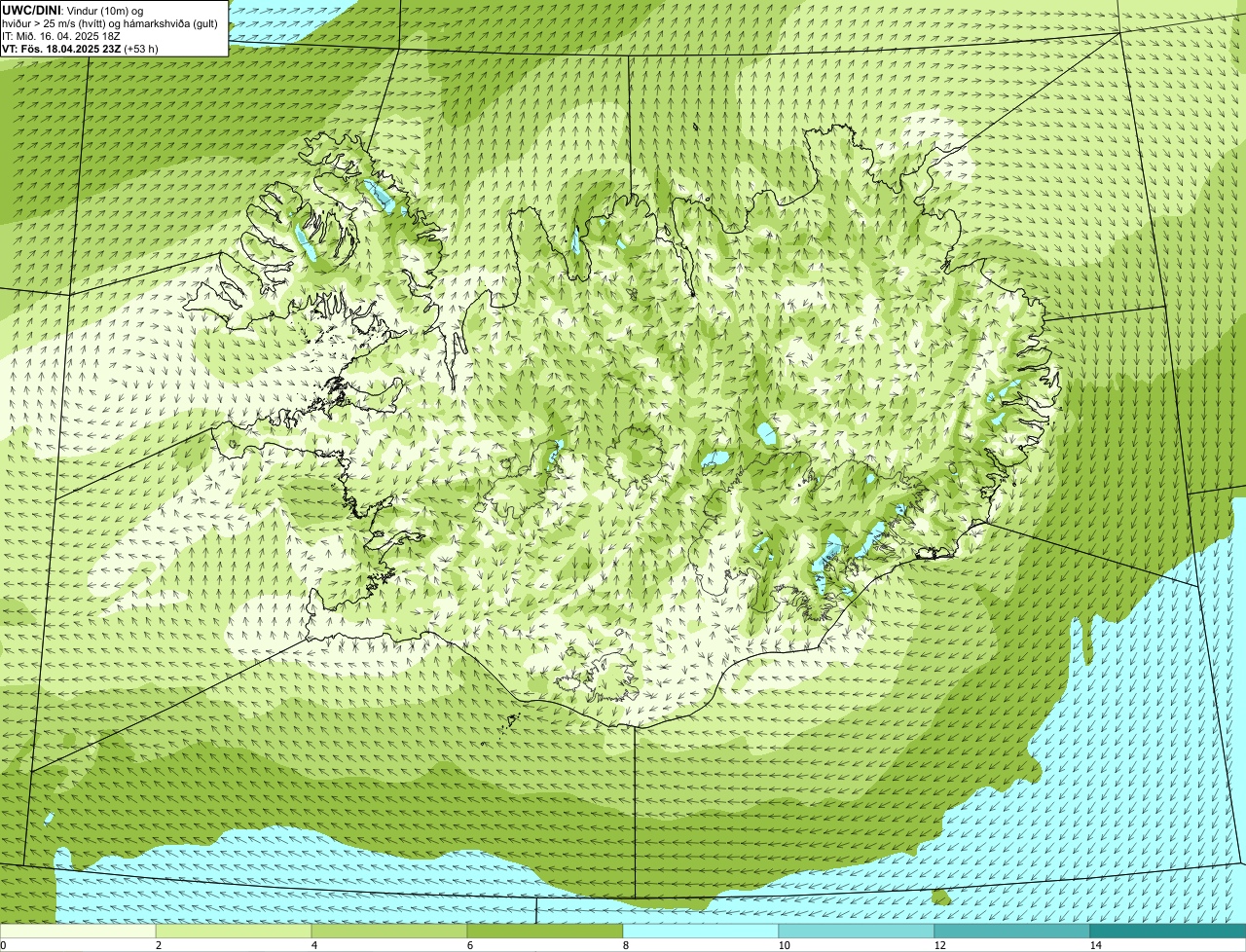This screenshot has height=952, width=1246.
Task: Click the 2–4 m/s light green legend swatch
Action: [234, 931]
